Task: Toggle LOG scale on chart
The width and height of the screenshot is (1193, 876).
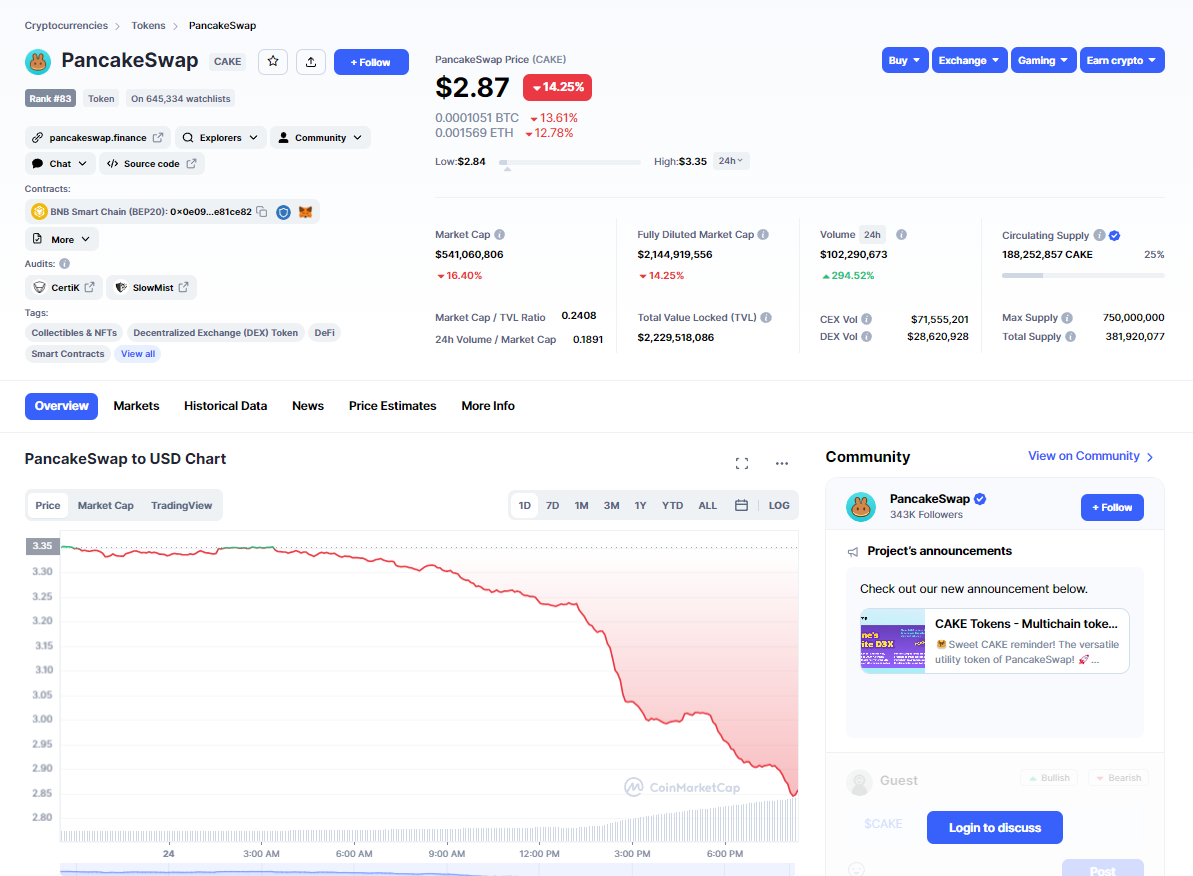Action: point(779,506)
